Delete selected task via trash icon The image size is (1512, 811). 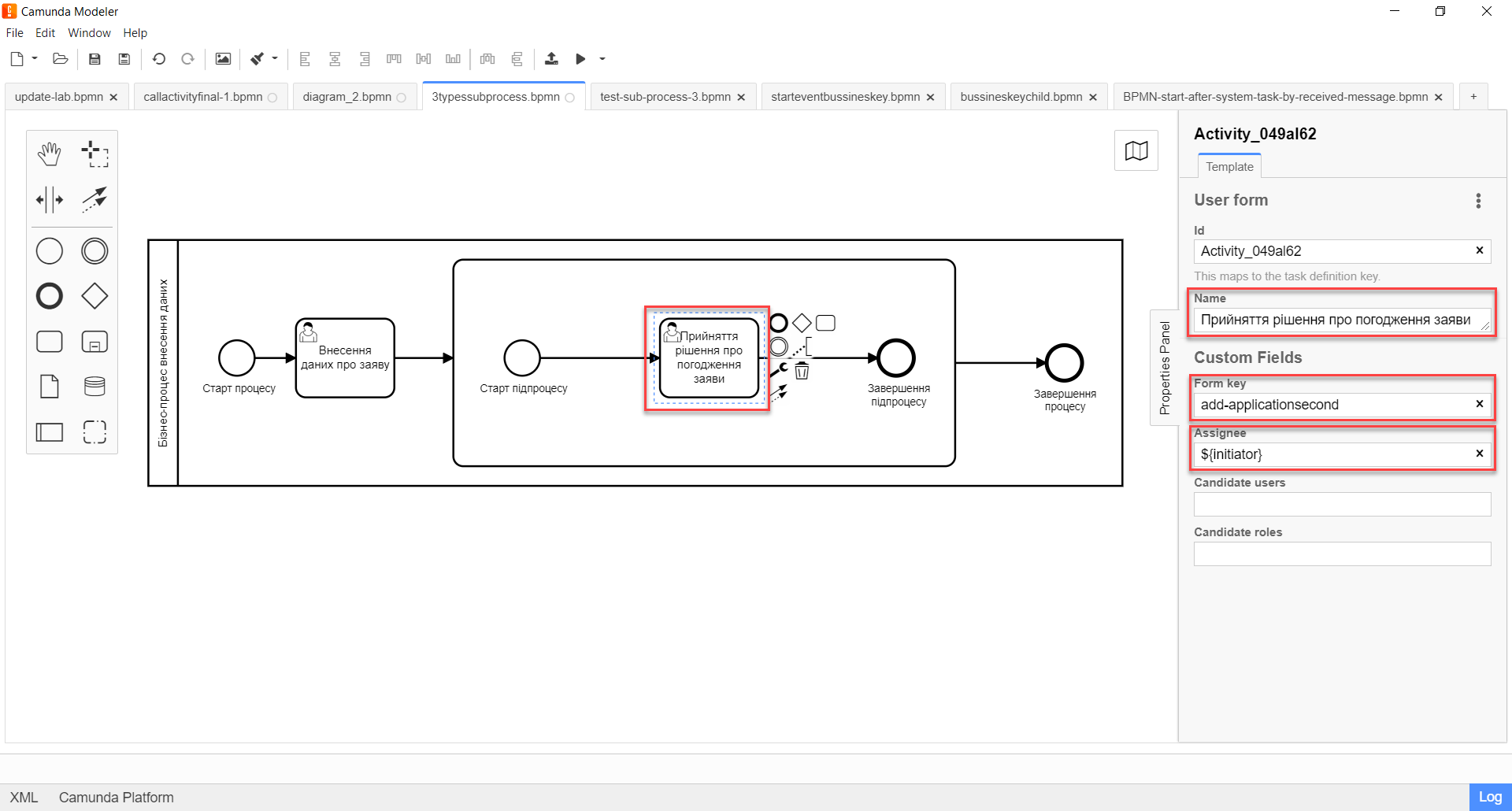pyautogui.click(x=802, y=371)
